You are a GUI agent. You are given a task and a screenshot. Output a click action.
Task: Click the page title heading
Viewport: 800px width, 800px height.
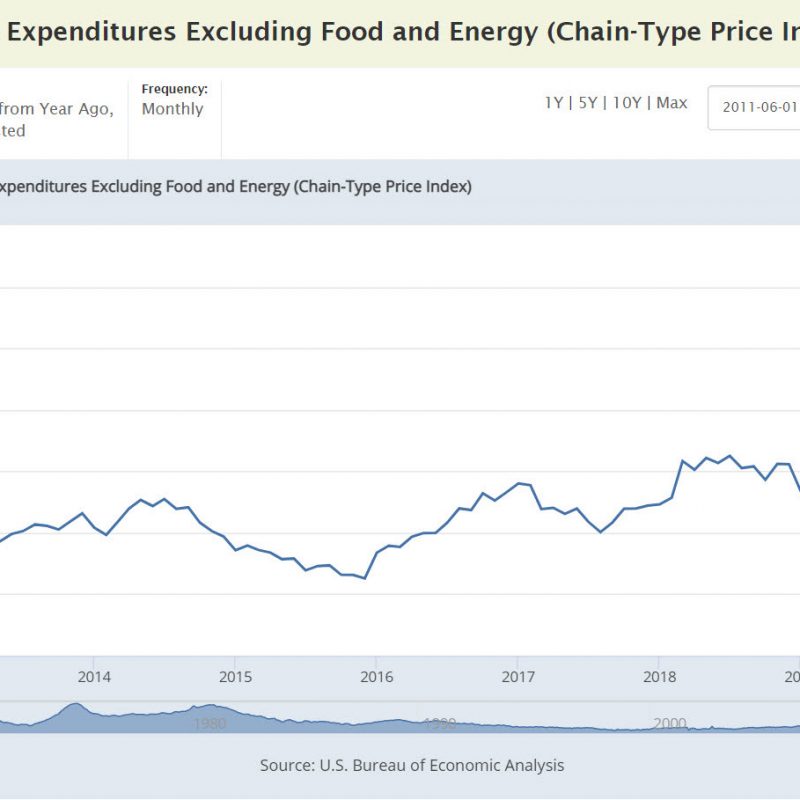click(x=400, y=33)
